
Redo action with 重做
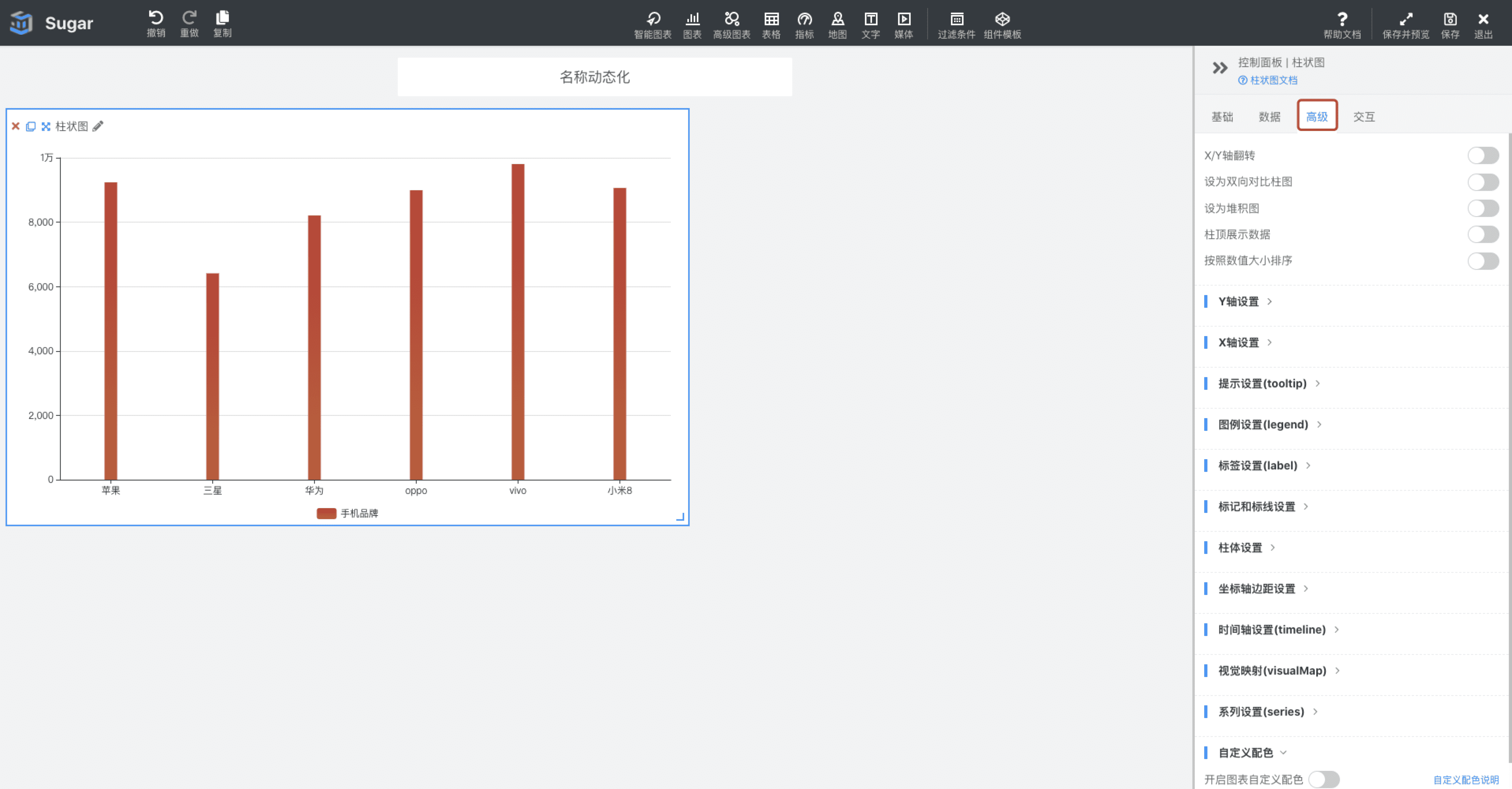coord(189,24)
